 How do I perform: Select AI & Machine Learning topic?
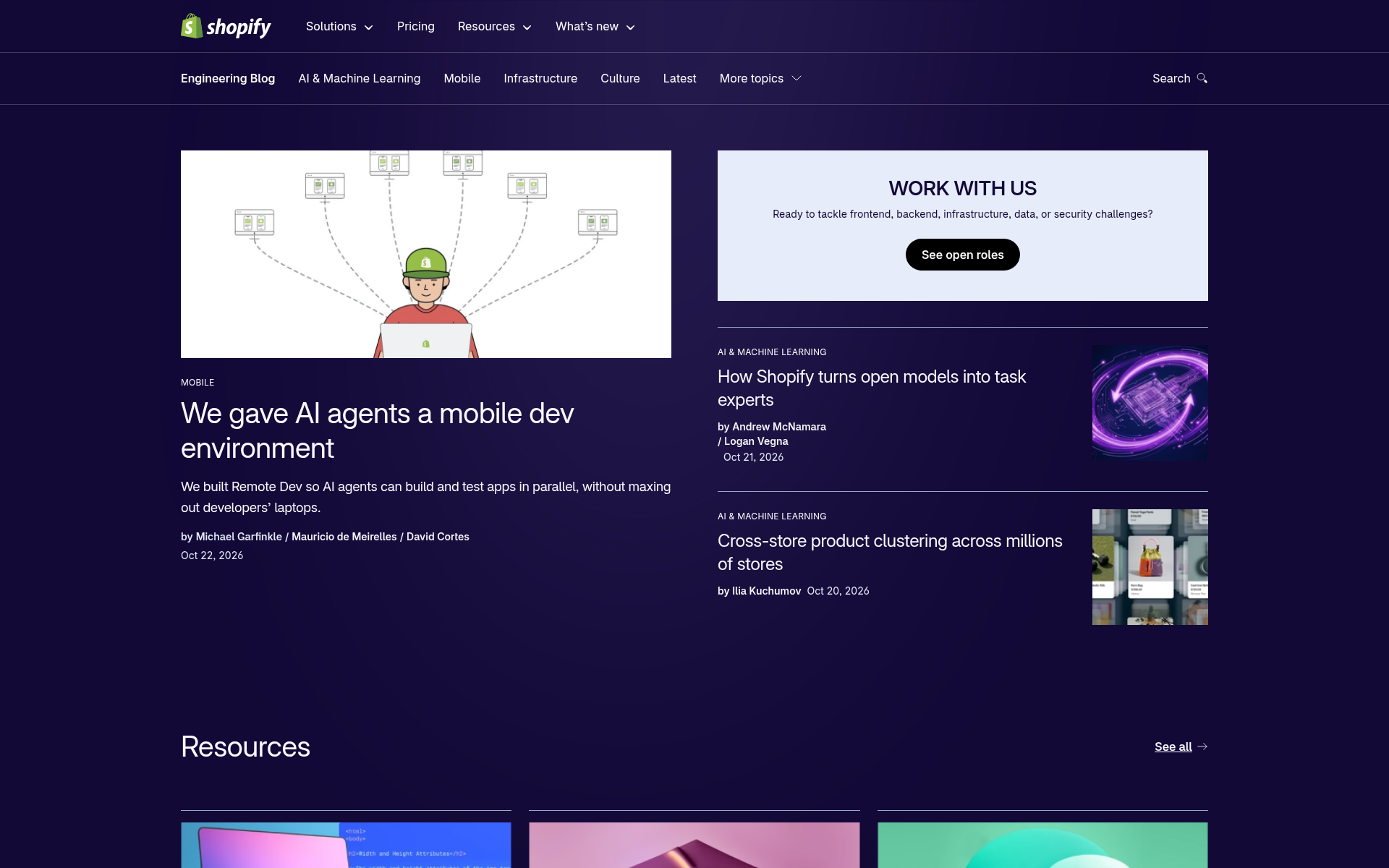click(x=360, y=78)
